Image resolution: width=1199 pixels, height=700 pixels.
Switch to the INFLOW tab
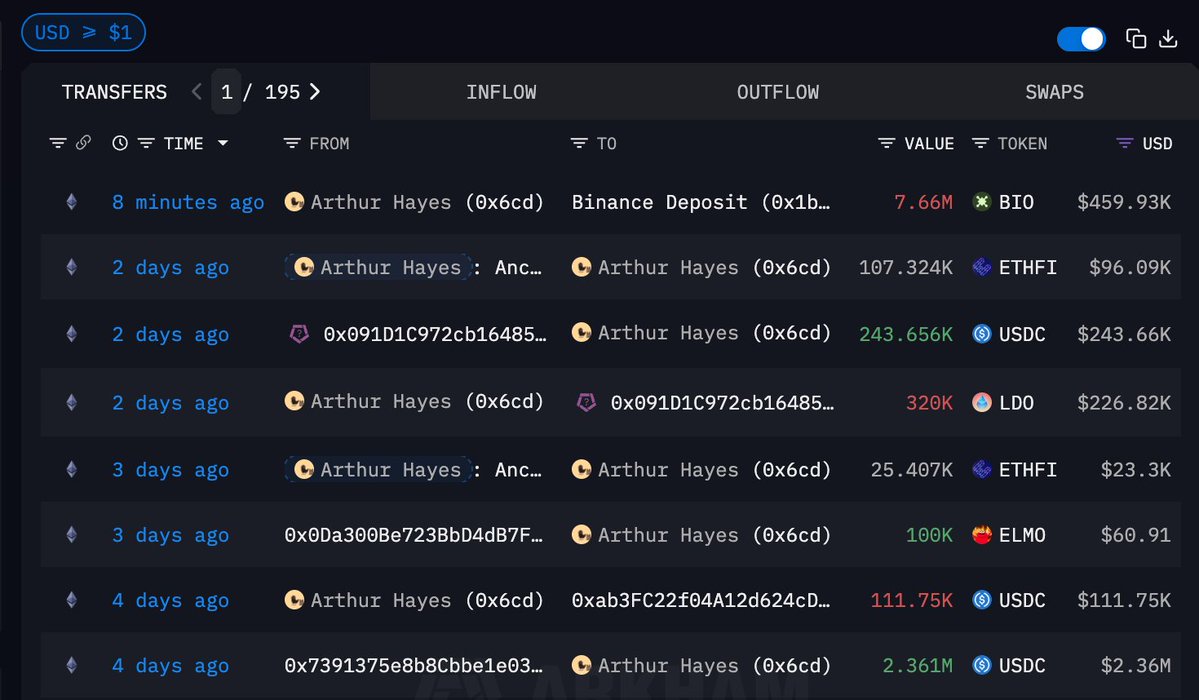point(501,92)
